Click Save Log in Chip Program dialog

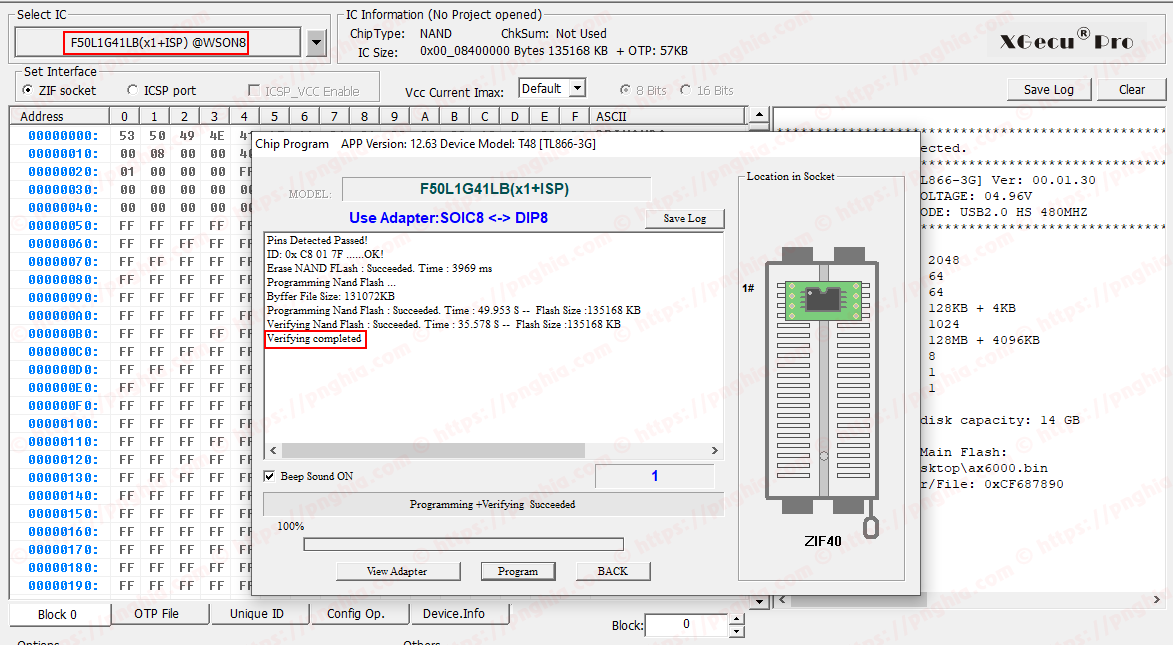click(x=684, y=218)
